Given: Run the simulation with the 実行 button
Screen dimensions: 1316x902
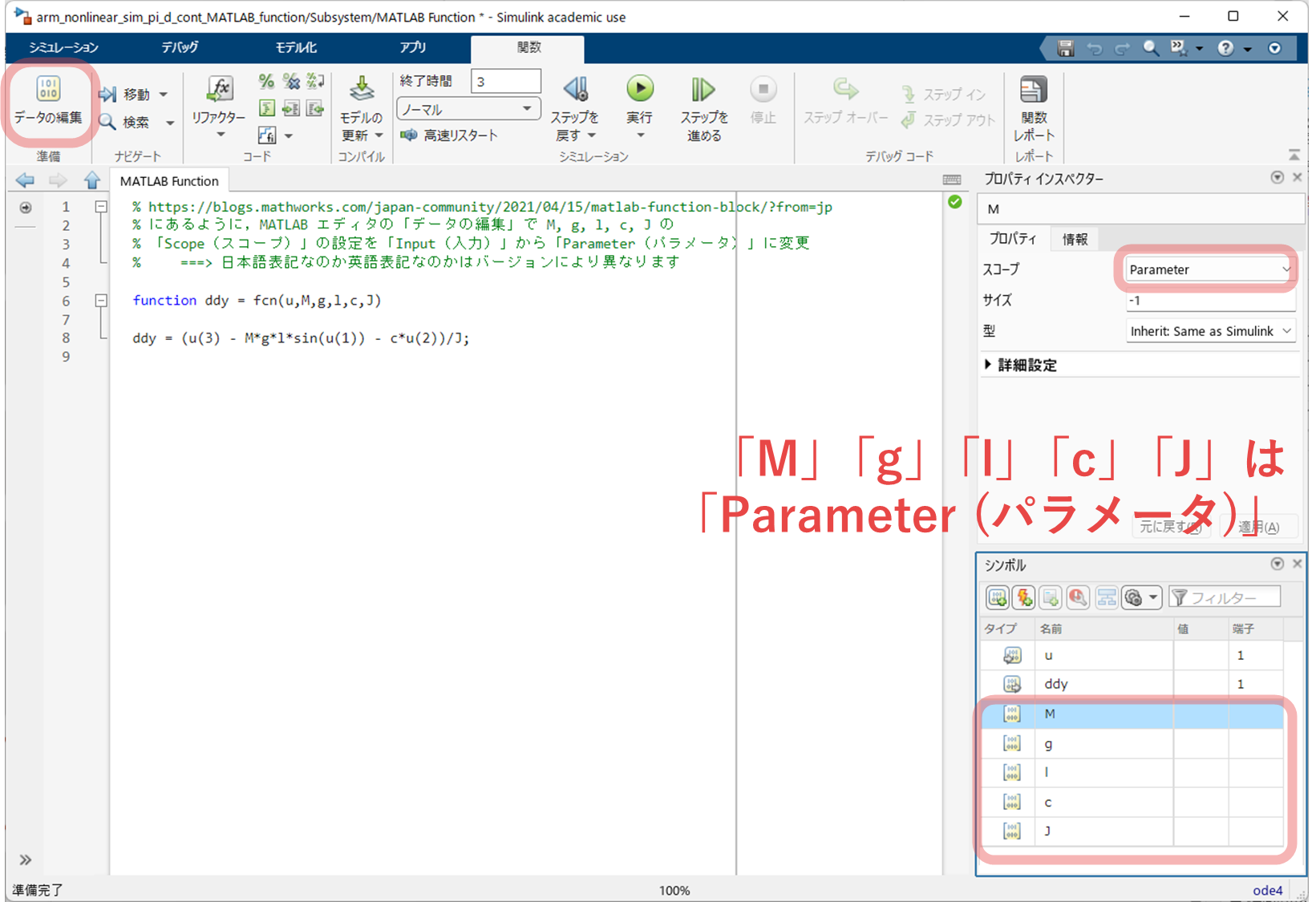Looking at the screenshot, I should click(x=639, y=89).
